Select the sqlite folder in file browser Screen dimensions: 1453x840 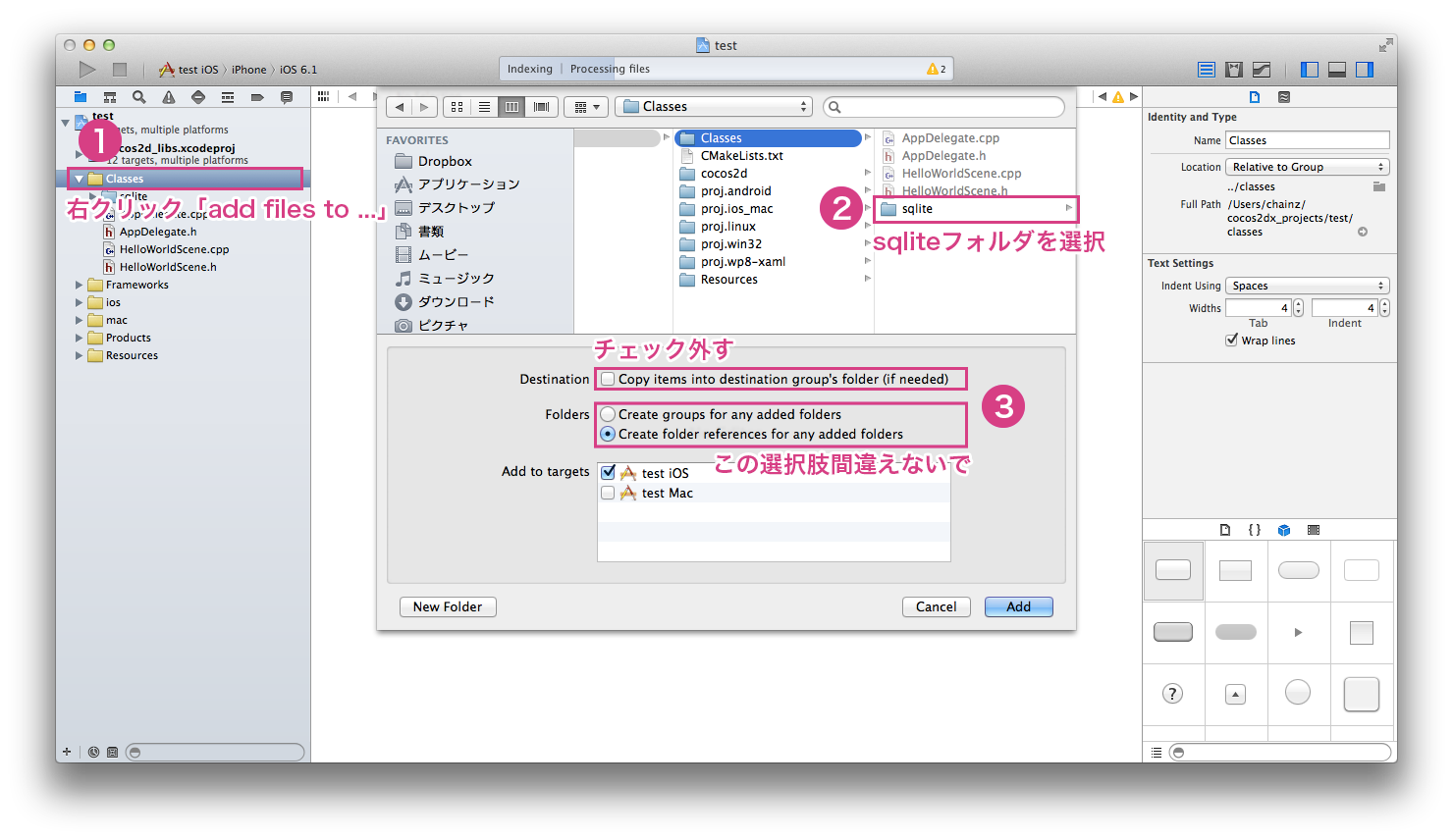tap(974, 209)
